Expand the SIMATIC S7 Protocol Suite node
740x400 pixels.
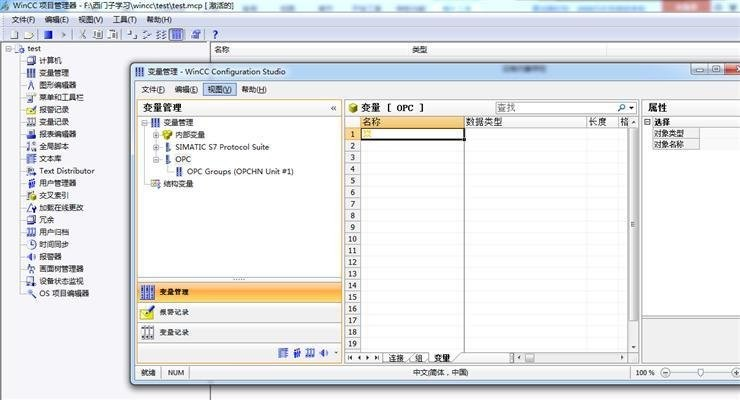click(x=156, y=147)
